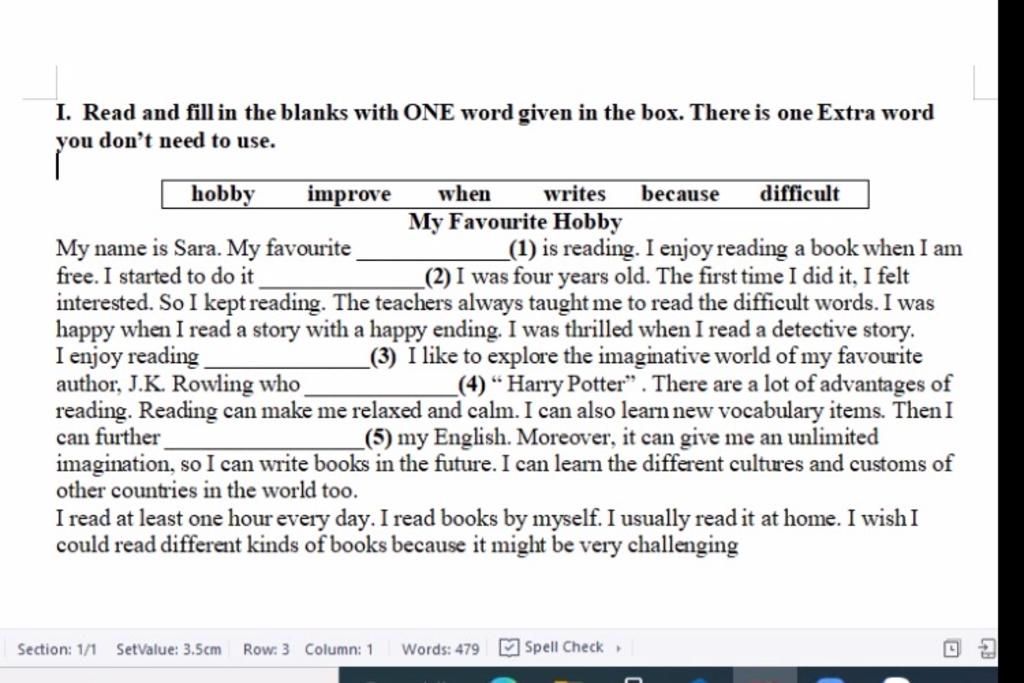
Task: Click the Section: 1/1 status indicator
Action: click(x=57, y=649)
